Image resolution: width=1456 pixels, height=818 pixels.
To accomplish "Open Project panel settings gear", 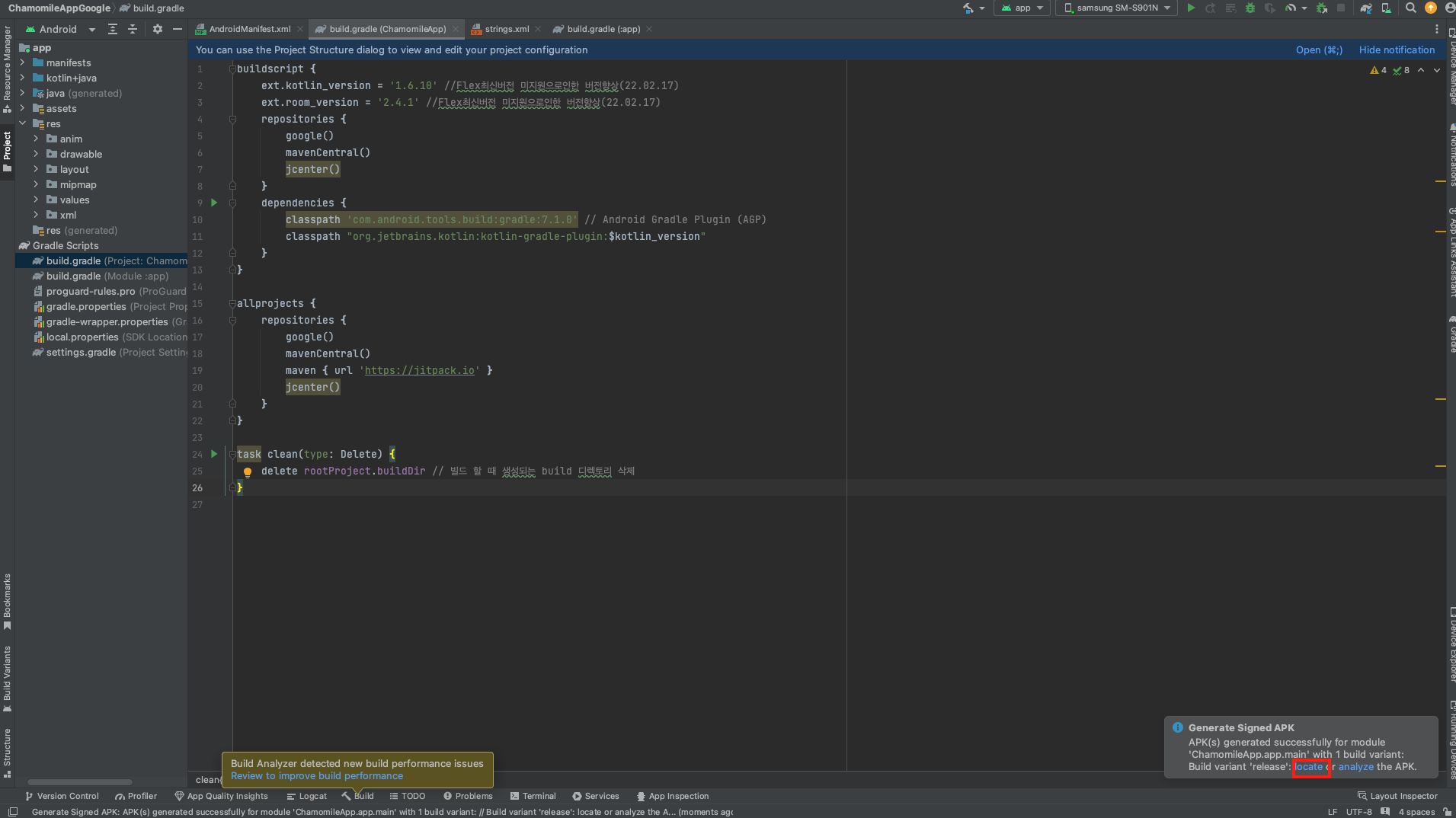I will tap(158, 29).
